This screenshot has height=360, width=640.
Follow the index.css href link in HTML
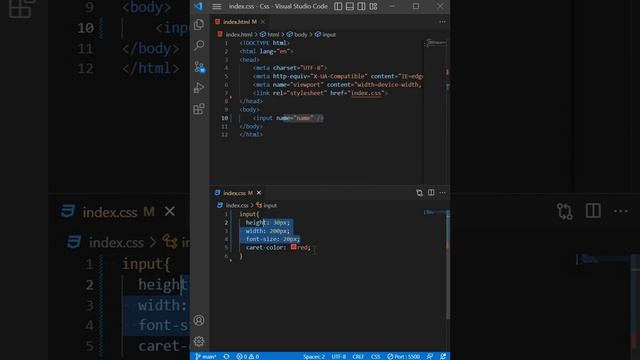(x=366, y=93)
